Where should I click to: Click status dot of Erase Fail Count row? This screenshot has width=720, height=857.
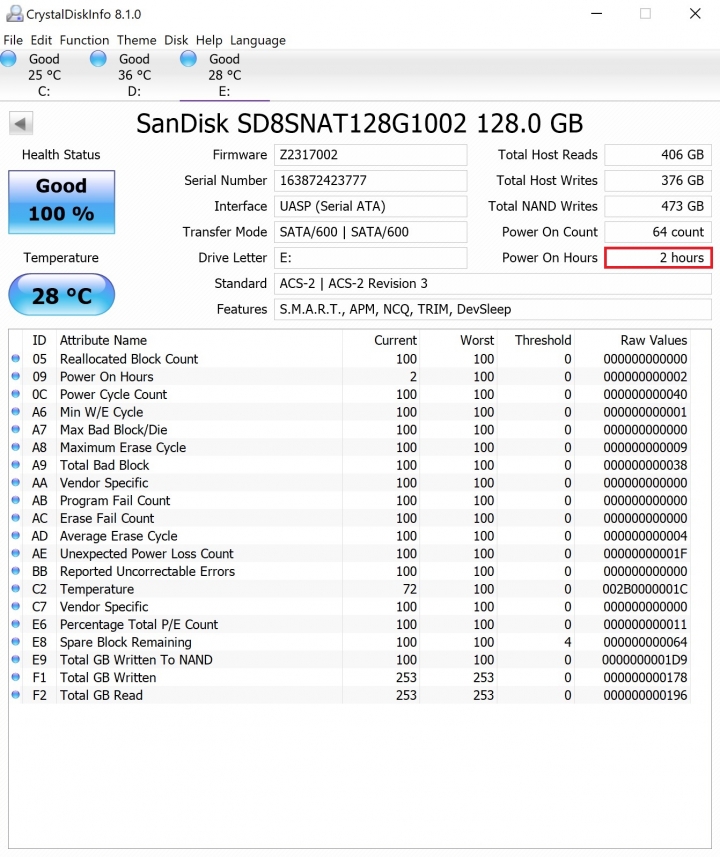coord(15,518)
